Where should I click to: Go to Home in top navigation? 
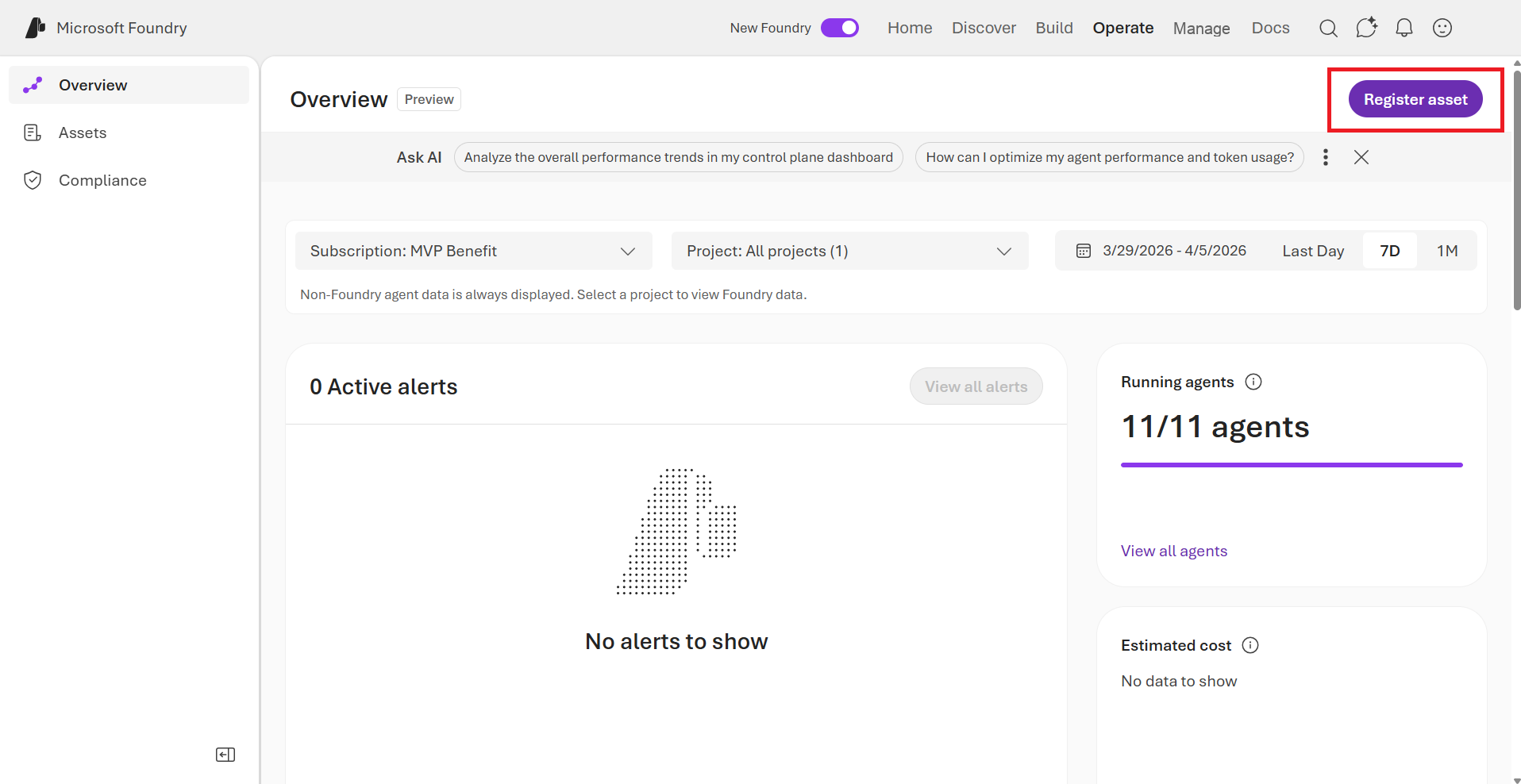910,28
